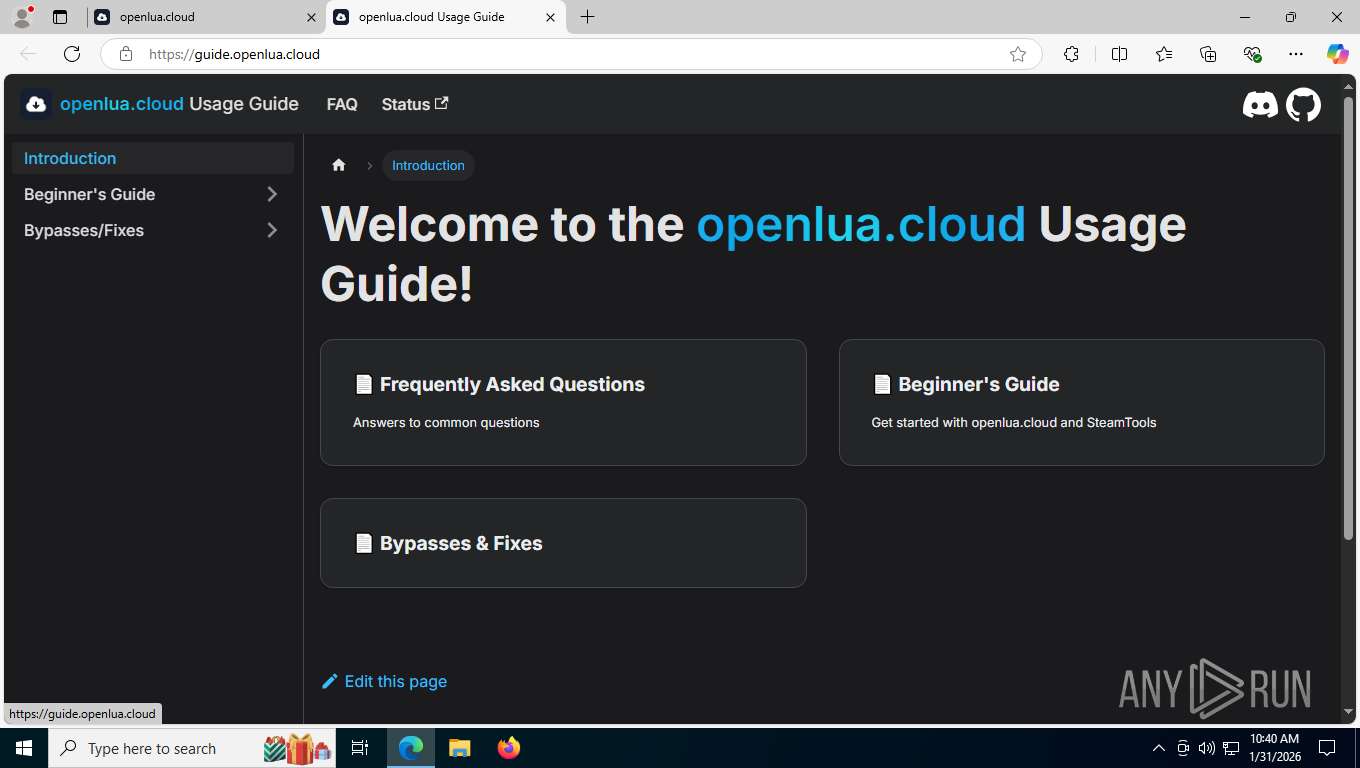Image resolution: width=1360 pixels, height=768 pixels.
Task: Click the Edge icon on the taskbar
Action: tap(411, 748)
